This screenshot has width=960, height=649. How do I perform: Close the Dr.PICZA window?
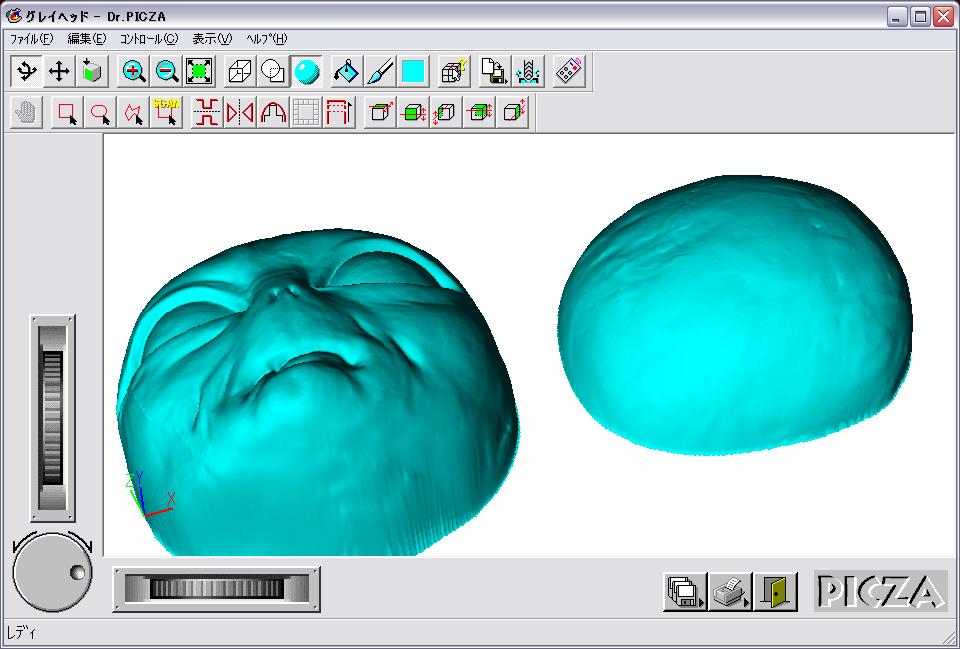point(943,17)
